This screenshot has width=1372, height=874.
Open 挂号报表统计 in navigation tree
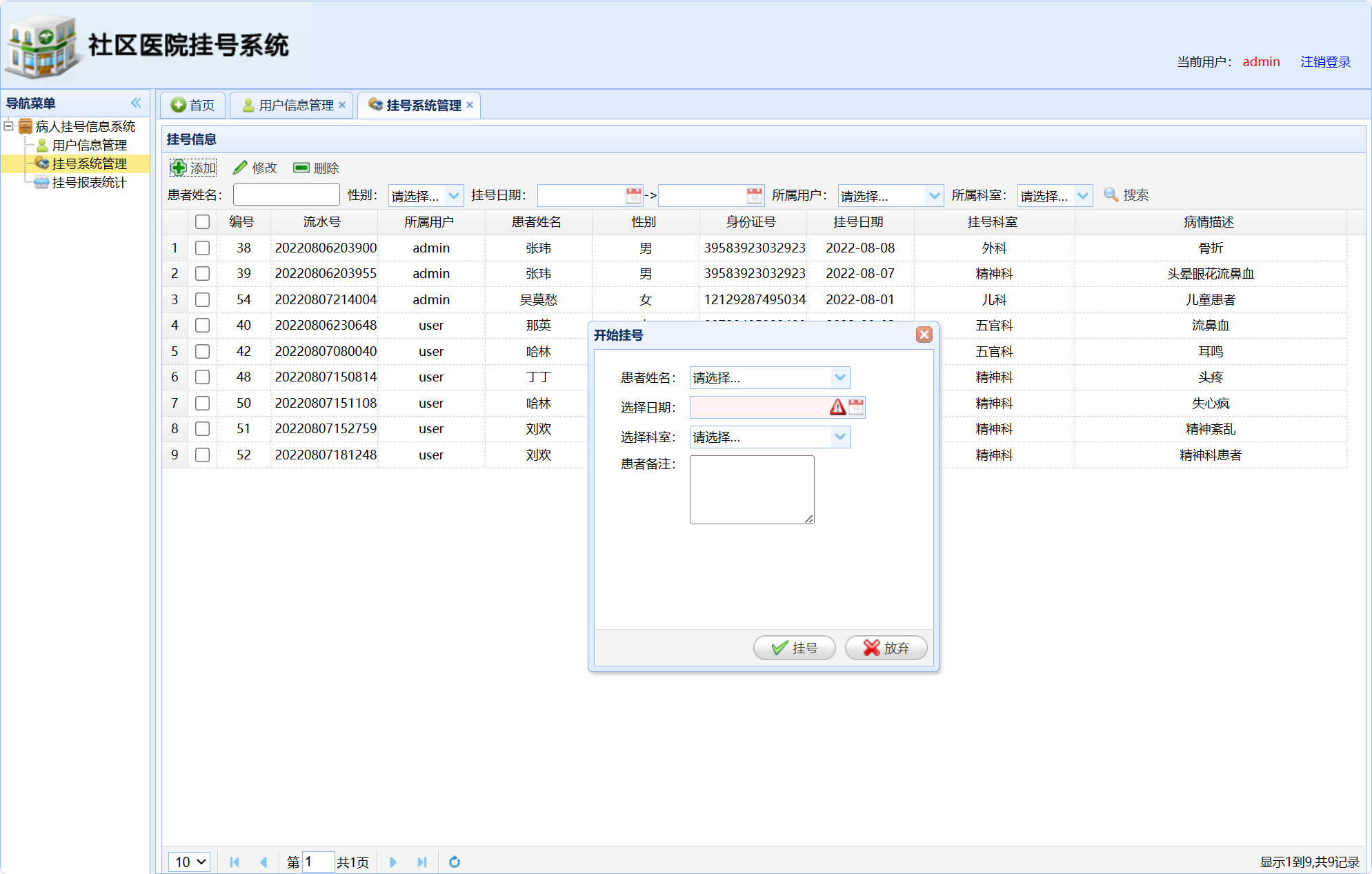pos(89,182)
